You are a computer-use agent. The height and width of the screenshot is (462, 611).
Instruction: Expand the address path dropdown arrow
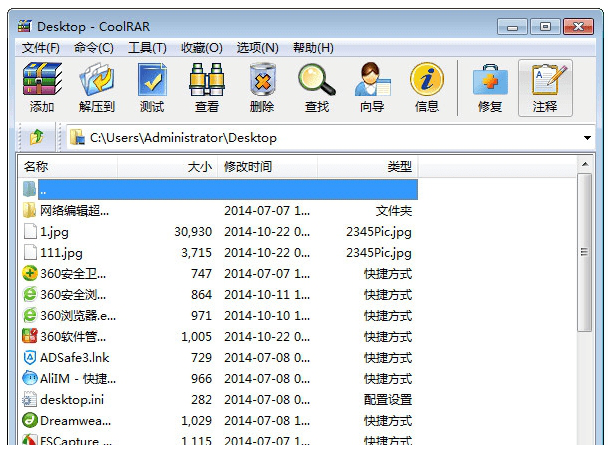click(x=587, y=138)
